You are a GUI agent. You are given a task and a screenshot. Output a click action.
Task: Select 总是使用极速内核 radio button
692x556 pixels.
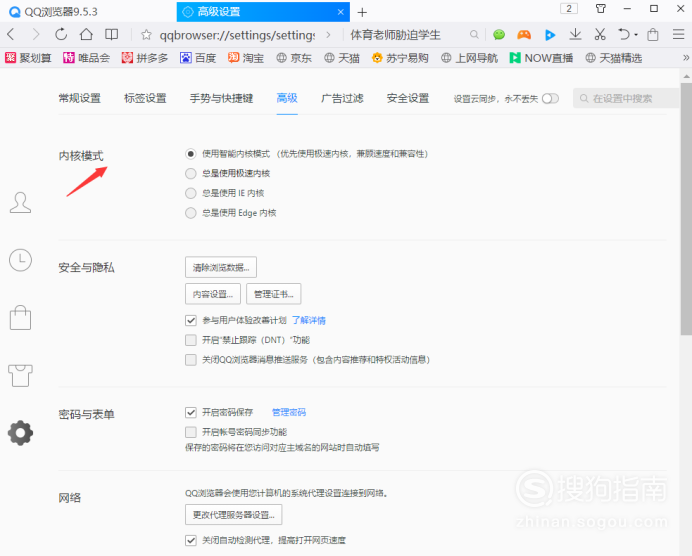tap(191, 173)
